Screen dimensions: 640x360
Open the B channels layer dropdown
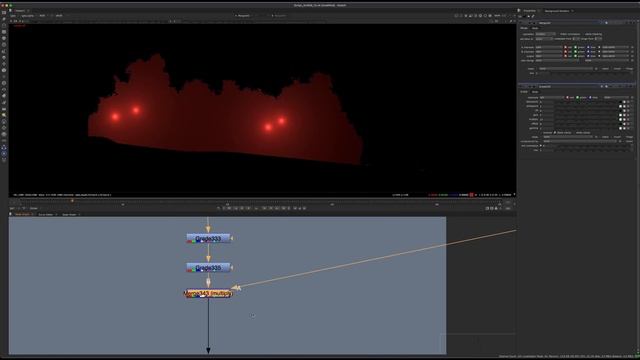click(x=549, y=52)
